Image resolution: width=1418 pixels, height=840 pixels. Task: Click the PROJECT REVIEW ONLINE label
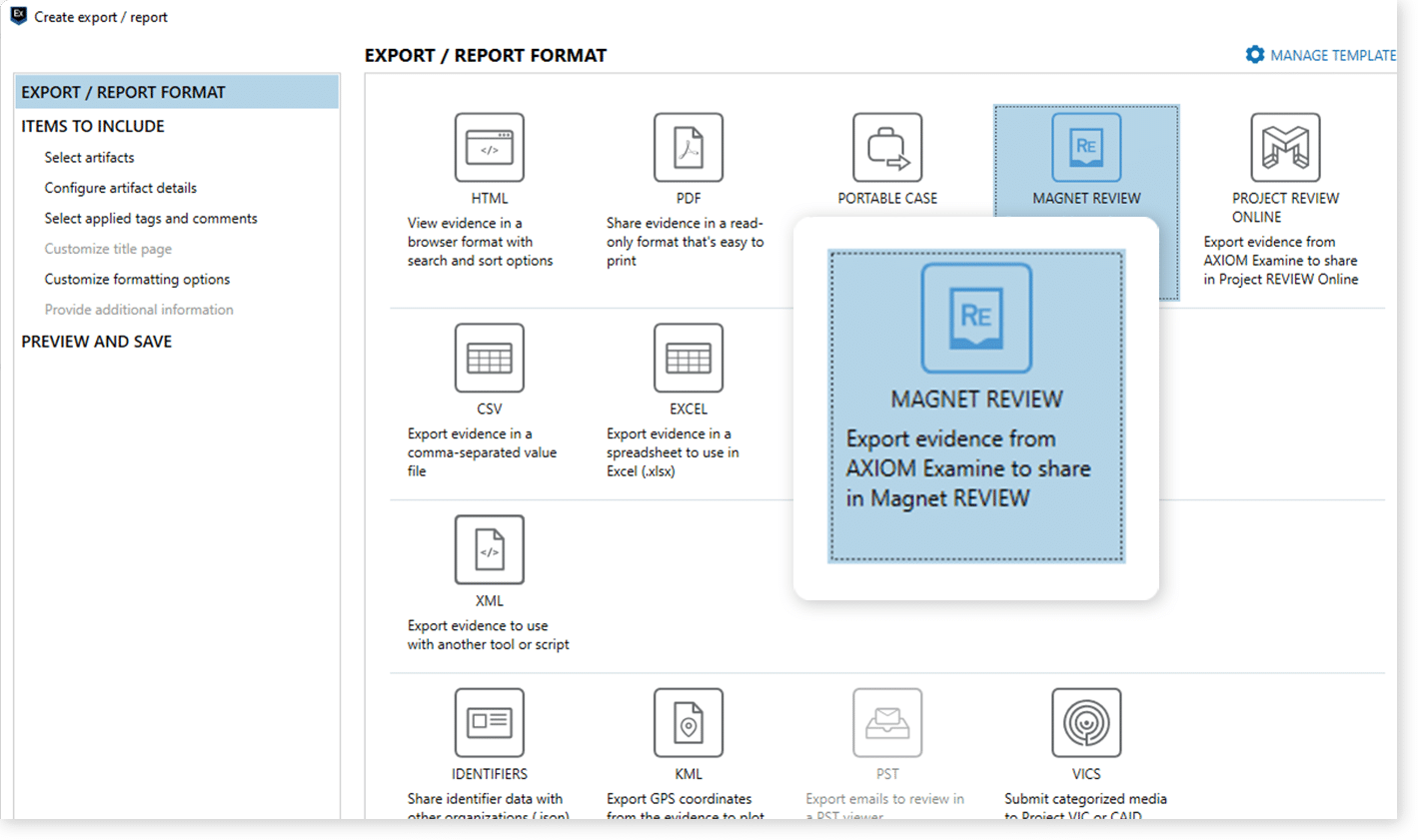click(1285, 208)
